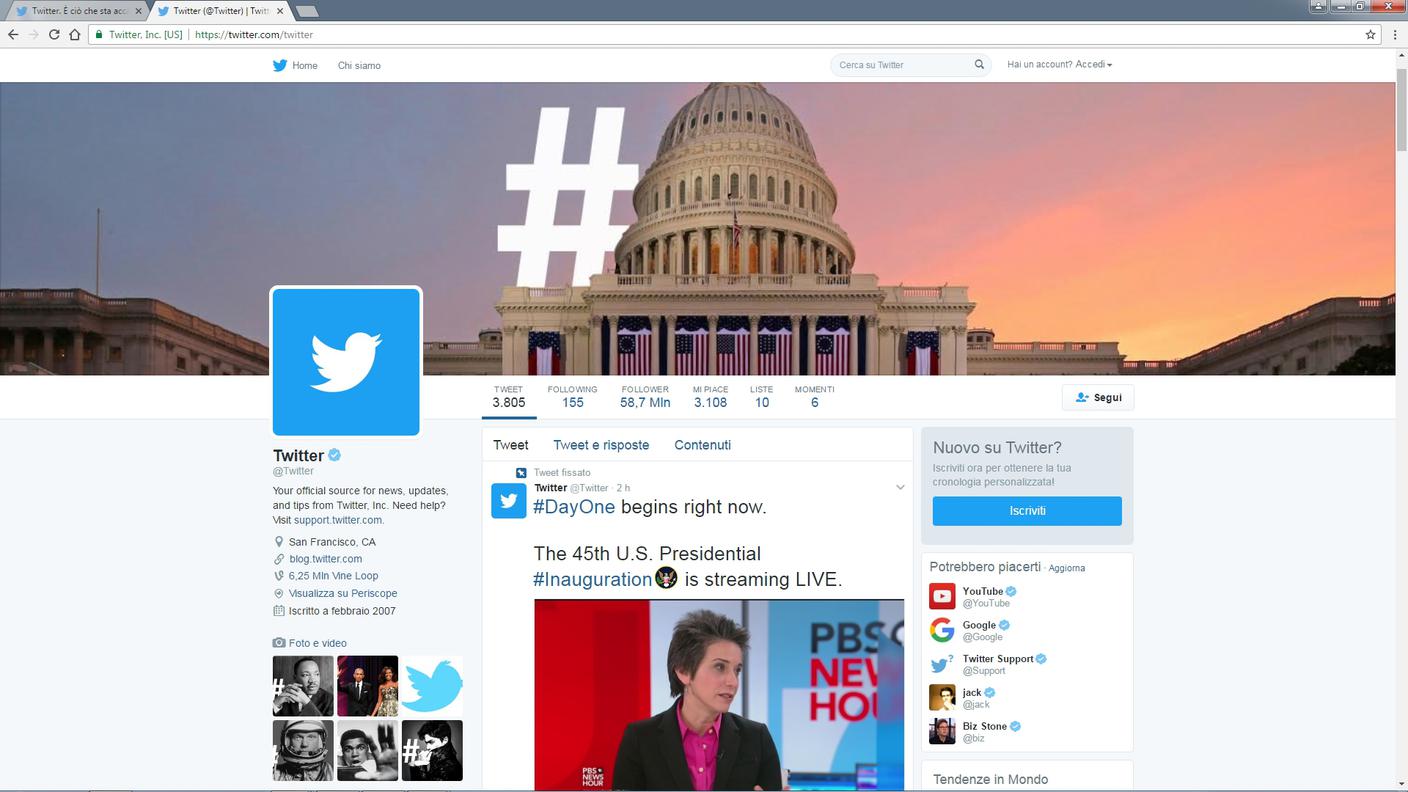Click the search magnifier icon

click(979, 64)
